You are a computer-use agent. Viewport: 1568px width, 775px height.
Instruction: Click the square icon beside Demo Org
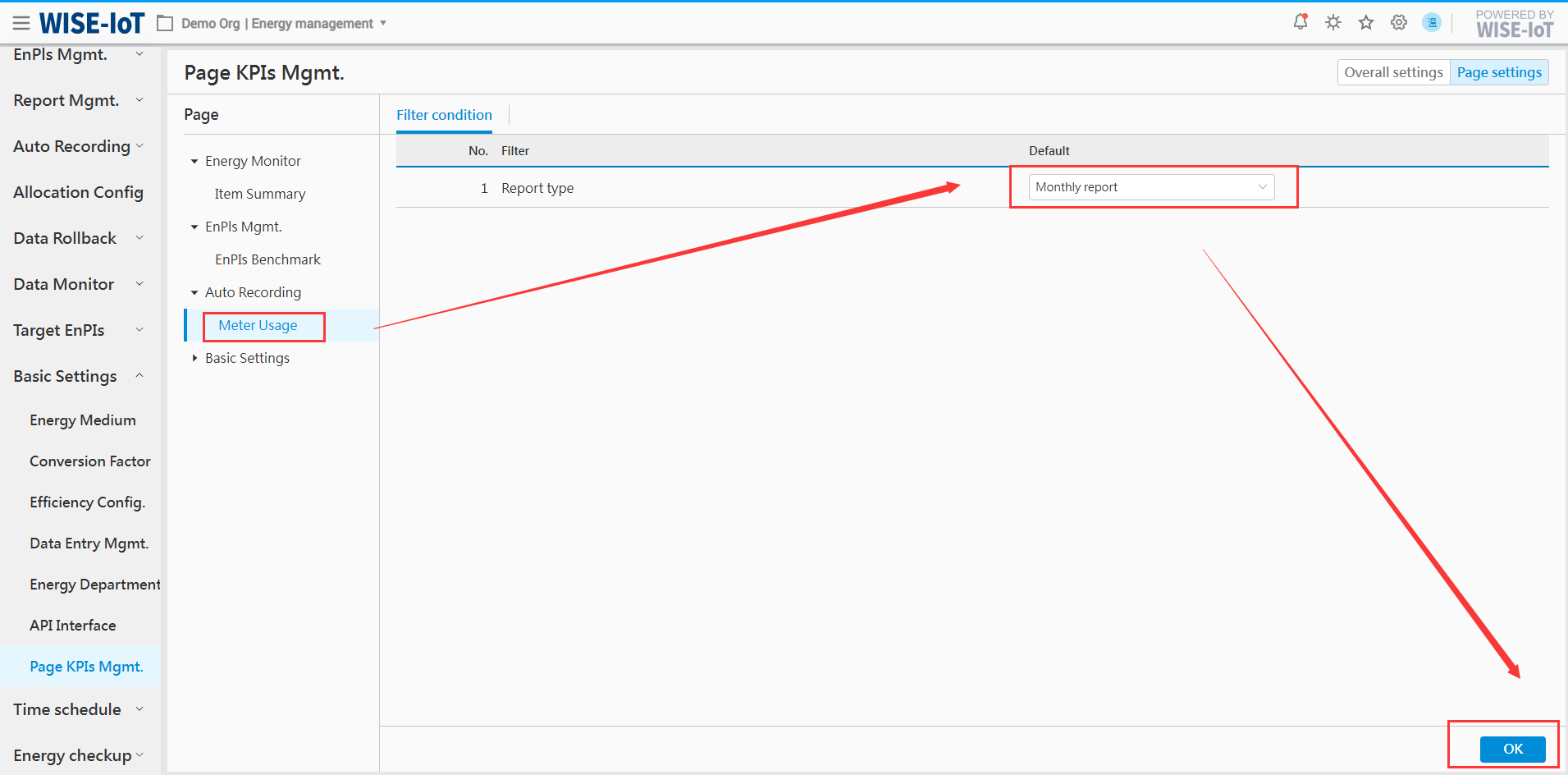(x=165, y=24)
